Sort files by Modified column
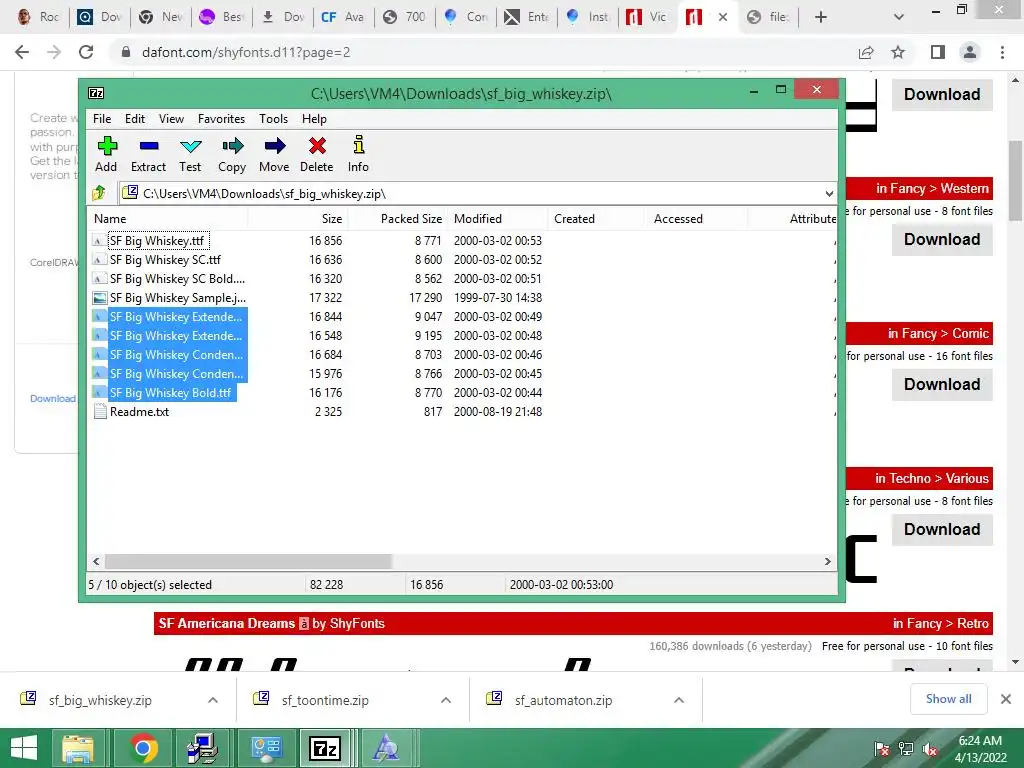Image resolution: width=1024 pixels, height=768 pixels. [498, 219]
